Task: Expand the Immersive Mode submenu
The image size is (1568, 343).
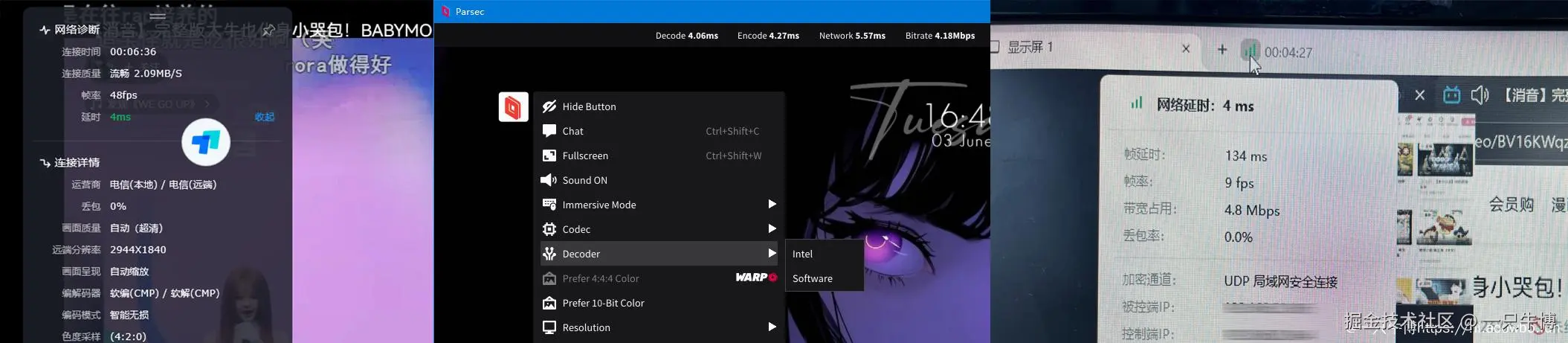Action: coord(659,205)
